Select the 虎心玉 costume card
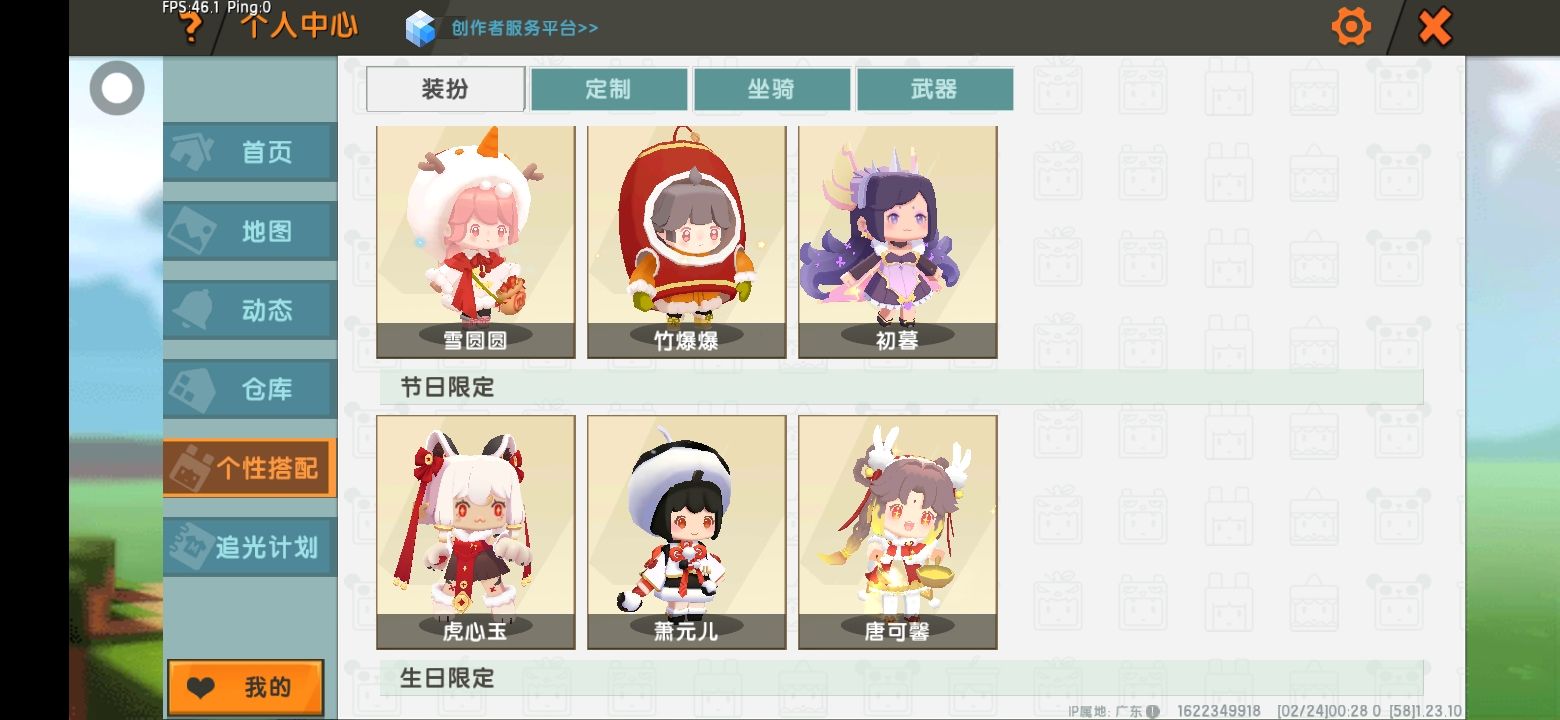1560x720 pixels. (476, 533)
